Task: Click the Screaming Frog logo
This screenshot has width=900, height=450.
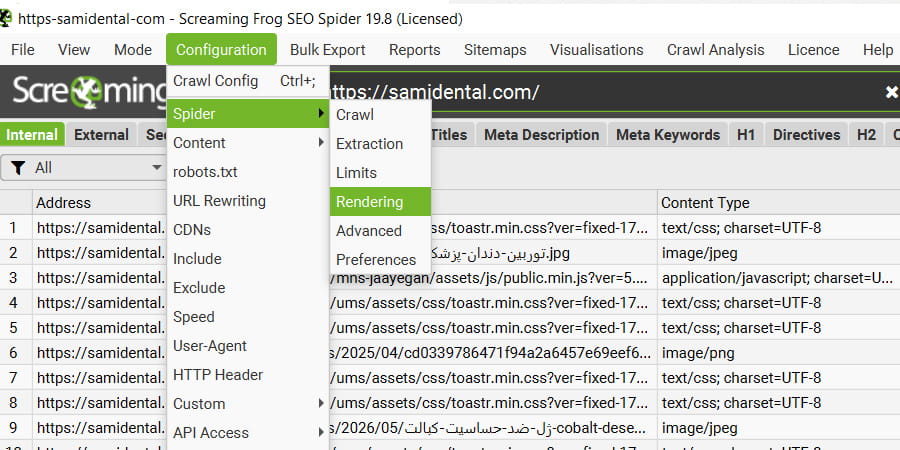Action: [88, 92]
